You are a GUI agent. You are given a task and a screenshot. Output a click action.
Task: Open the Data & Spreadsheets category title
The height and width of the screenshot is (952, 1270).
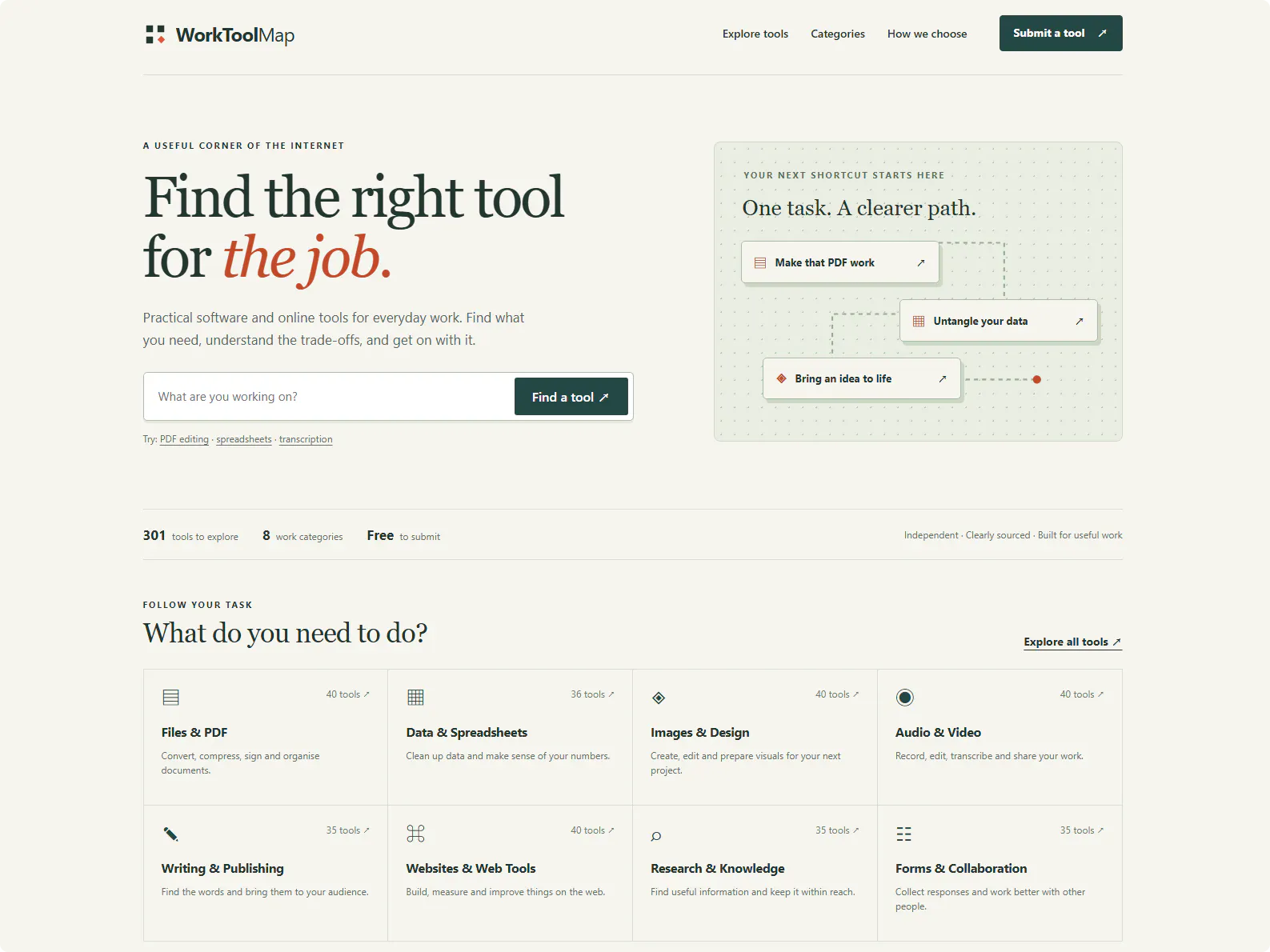467,732
